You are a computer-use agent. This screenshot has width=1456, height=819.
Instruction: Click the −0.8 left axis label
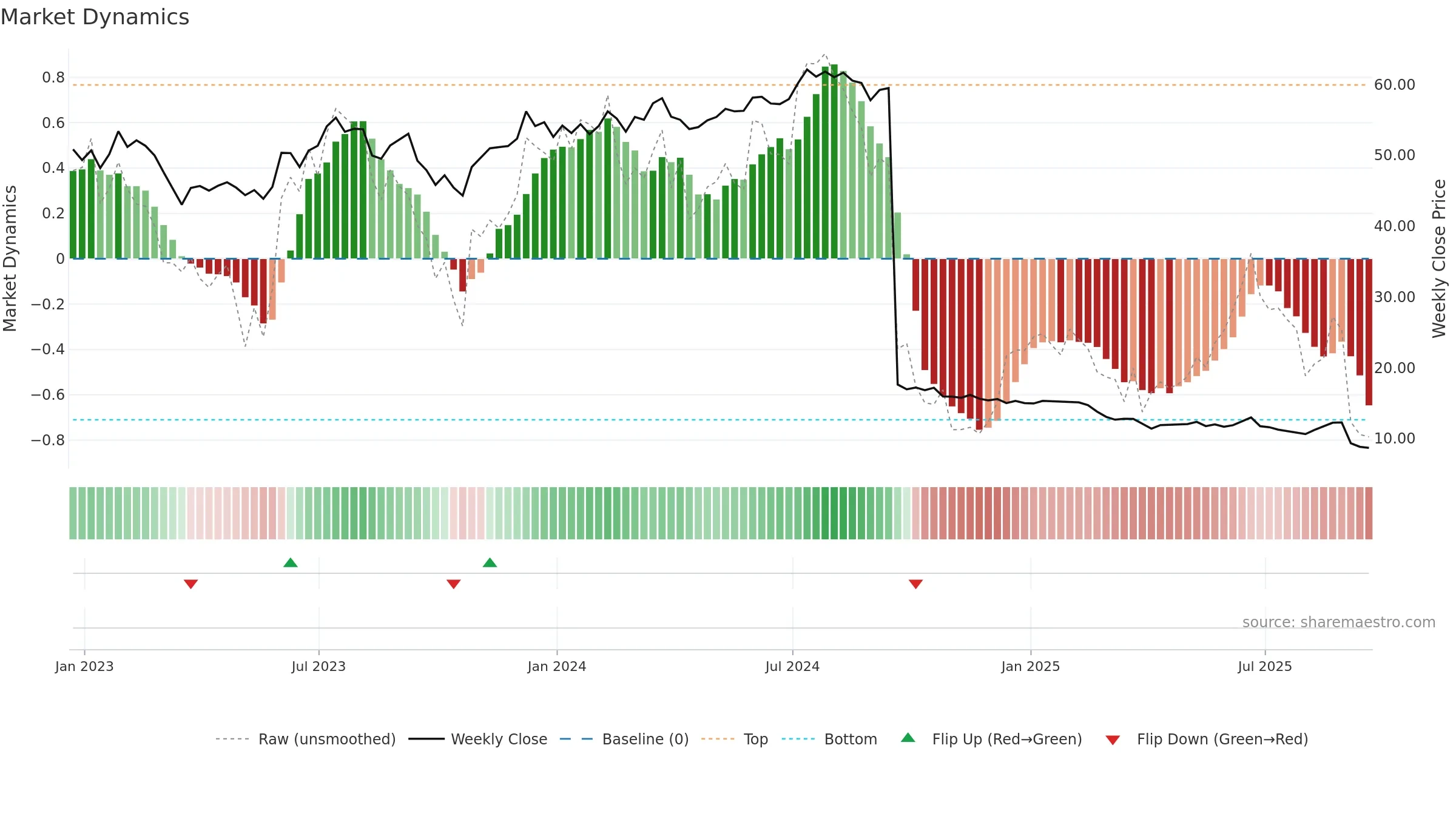click(48, 440)
